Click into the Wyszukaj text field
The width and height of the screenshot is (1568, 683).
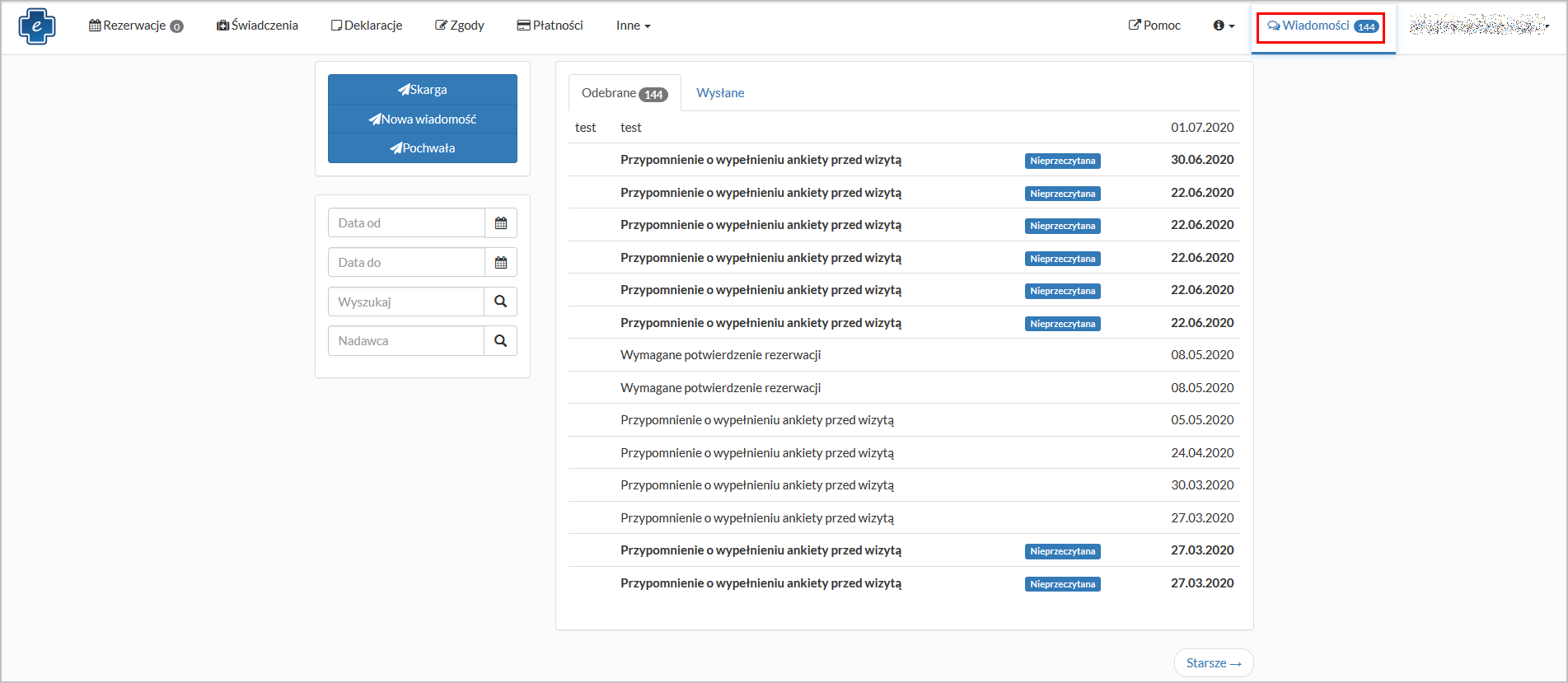406,302
